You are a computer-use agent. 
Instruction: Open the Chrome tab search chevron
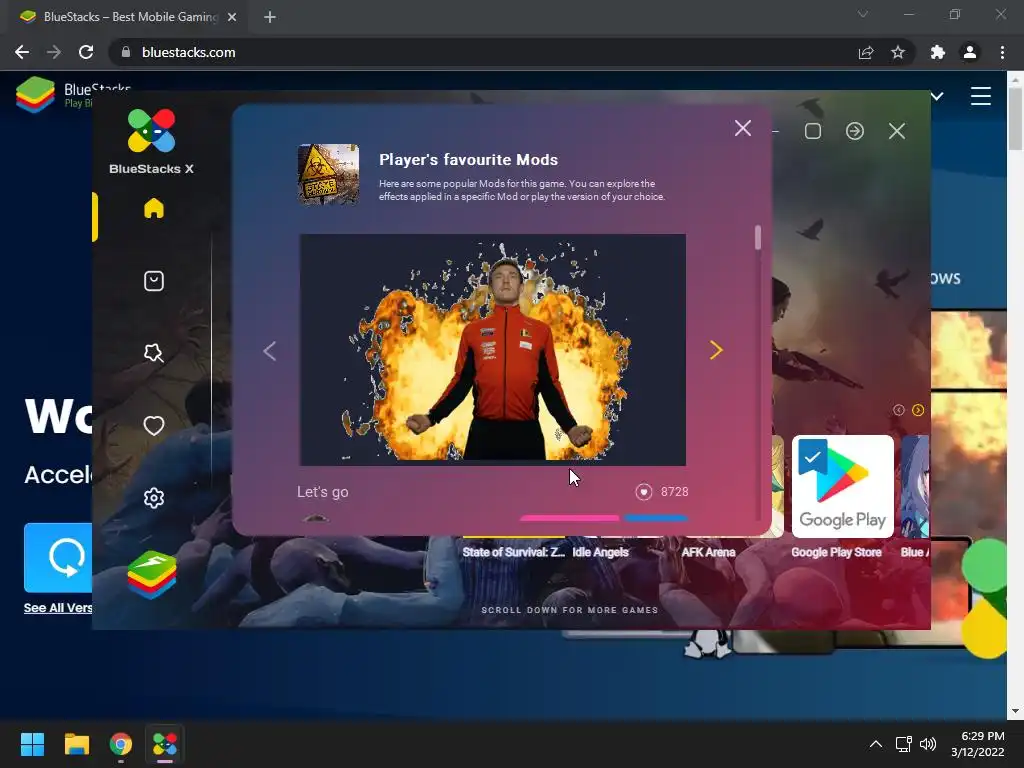[863, 14]
